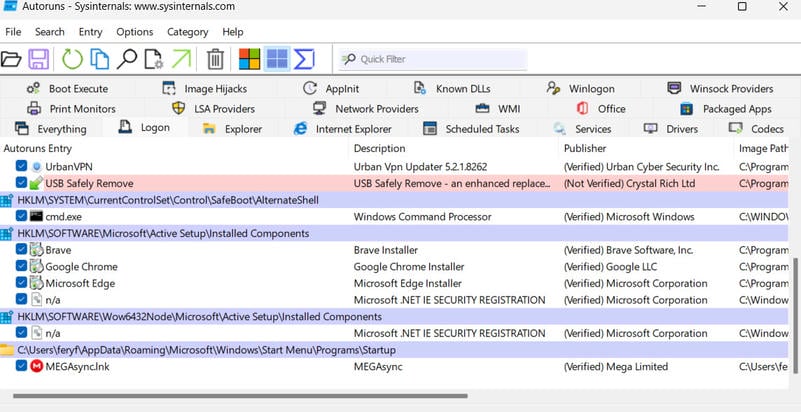Screen dimensions: 801x412
Task: Open the Options menu
Action: click(135, 32)
